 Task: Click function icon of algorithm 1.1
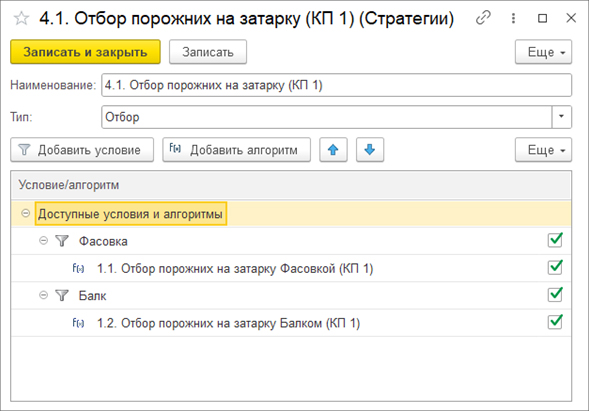(x=78, y=269)
